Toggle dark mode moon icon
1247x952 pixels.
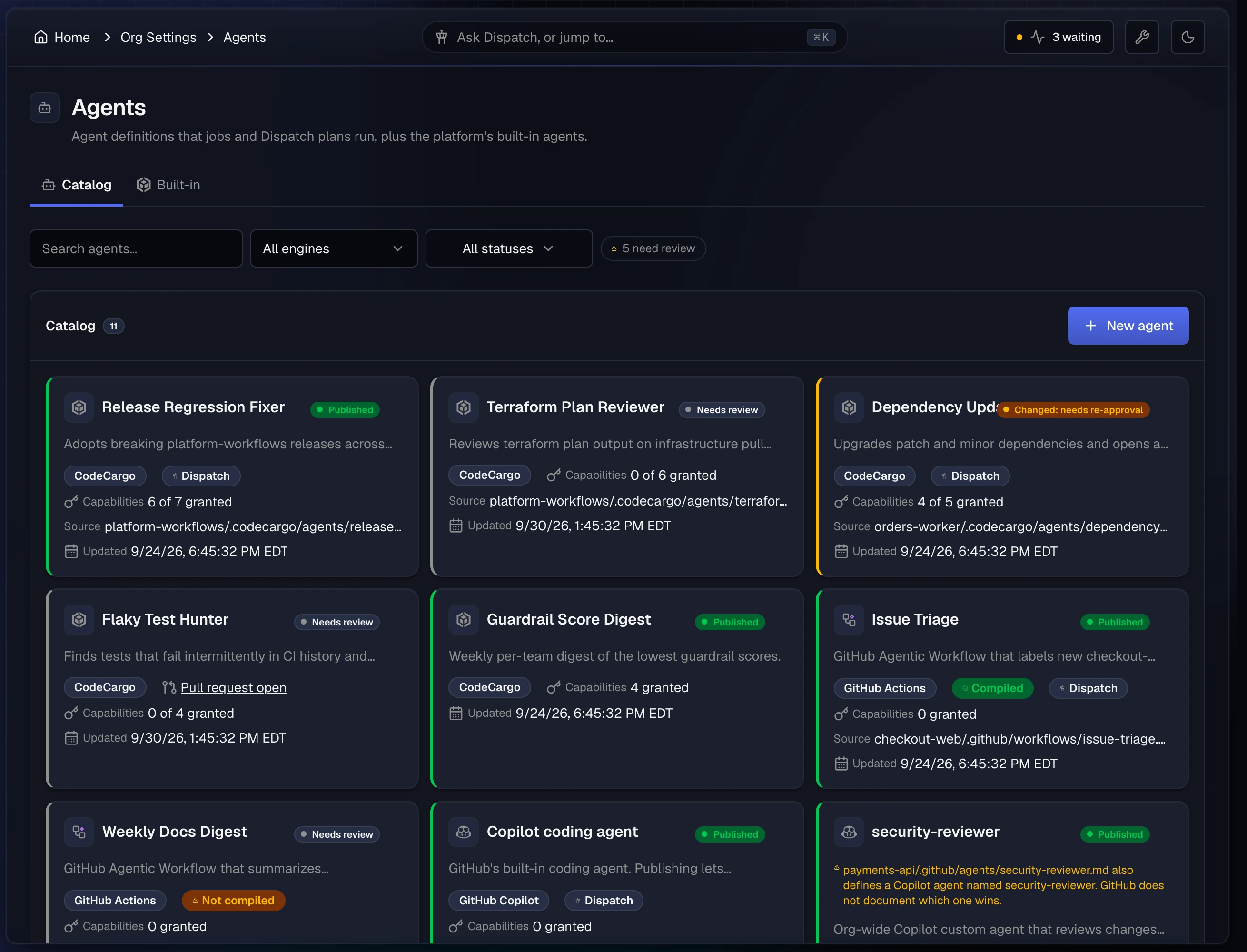point(1188,38)
